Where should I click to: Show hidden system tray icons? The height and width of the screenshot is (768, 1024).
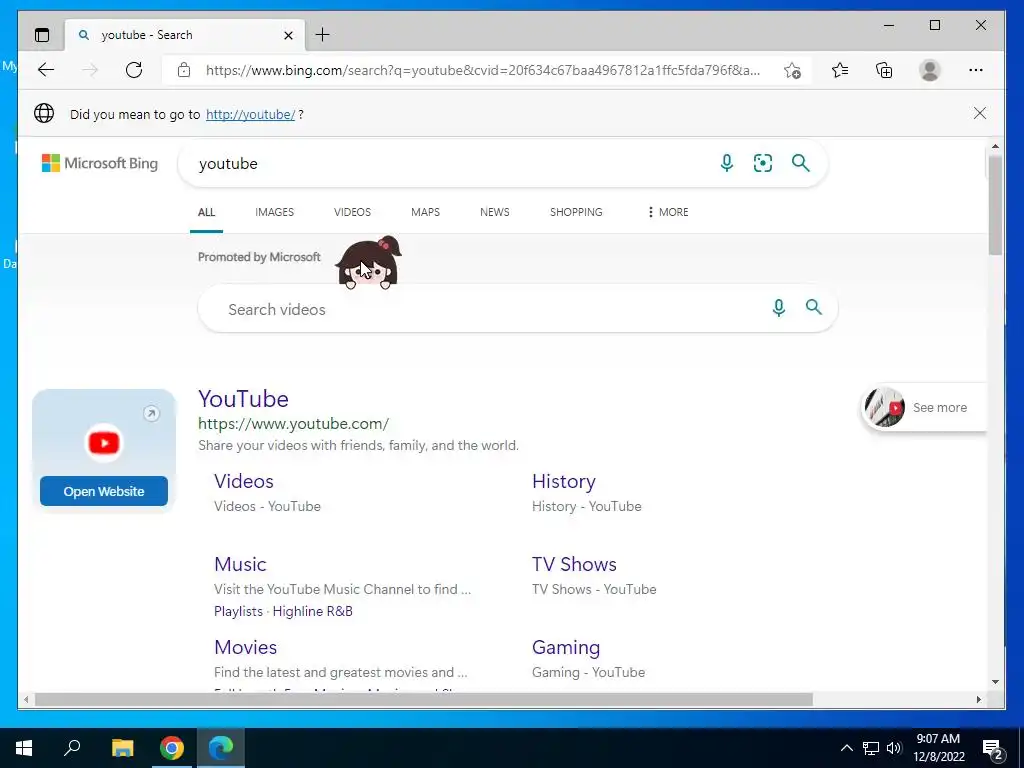click(x=846, y=748)
